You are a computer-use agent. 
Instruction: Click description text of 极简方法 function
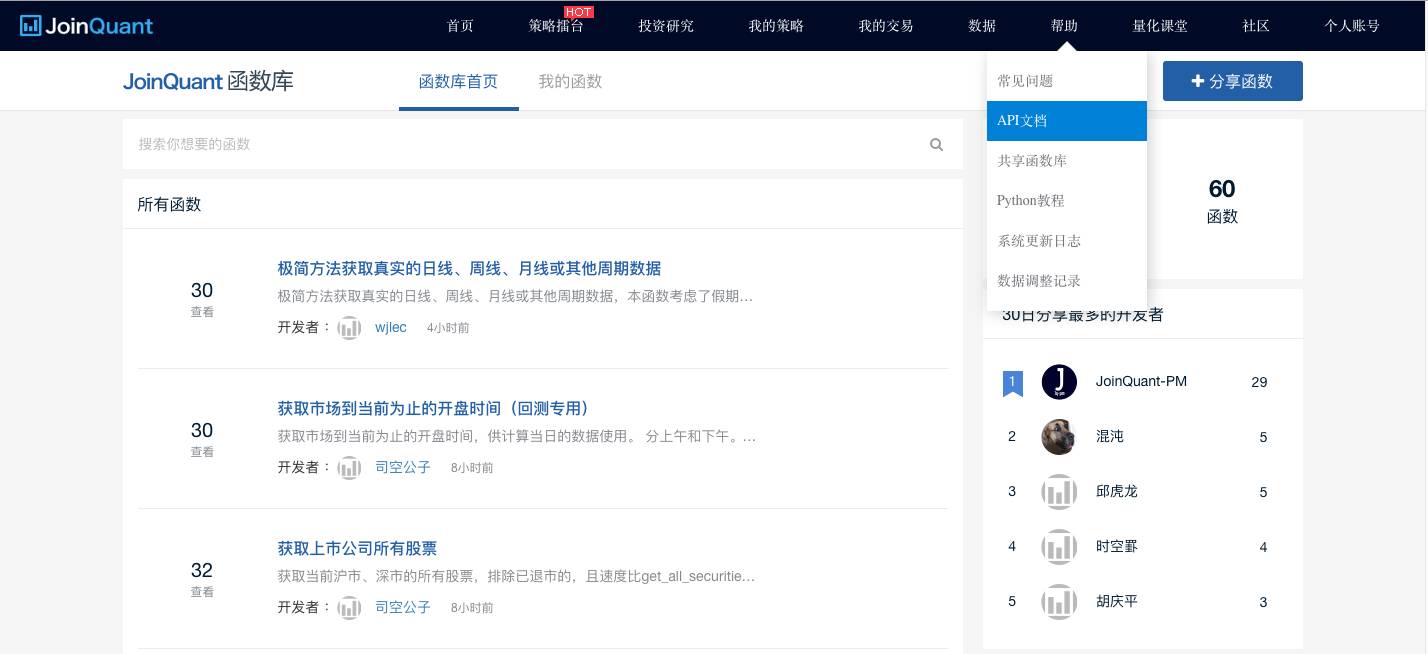515,297
